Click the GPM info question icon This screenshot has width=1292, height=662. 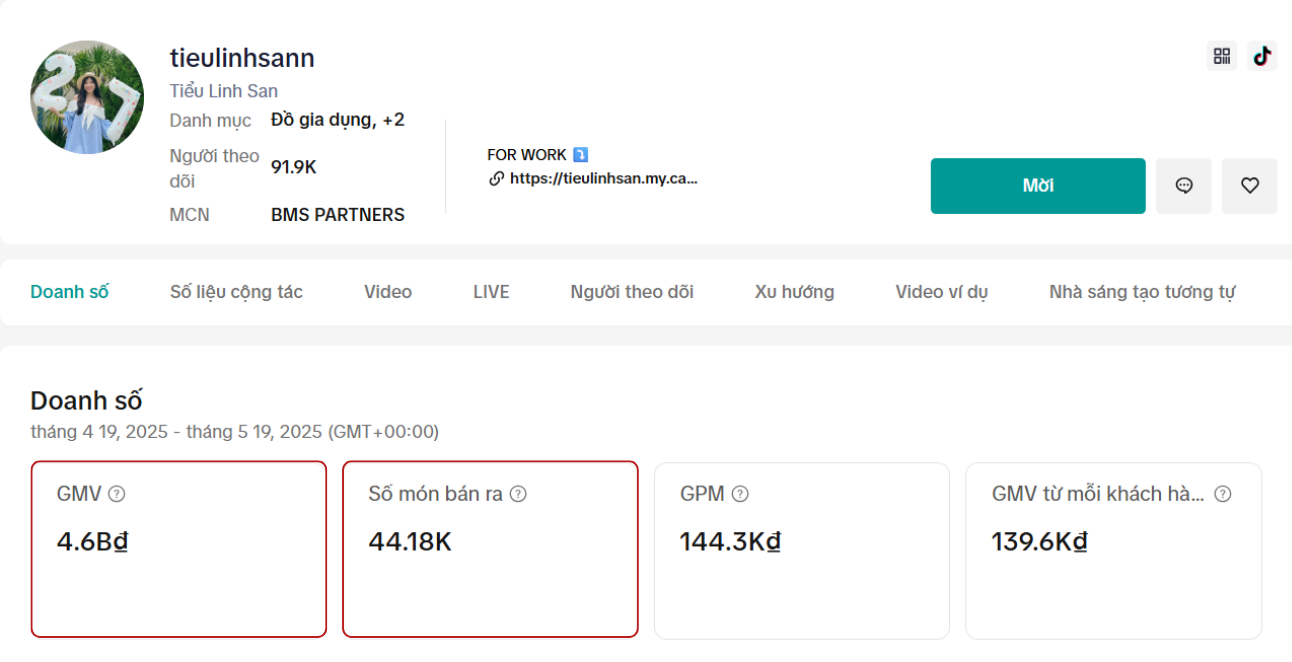tap(740, 494)
